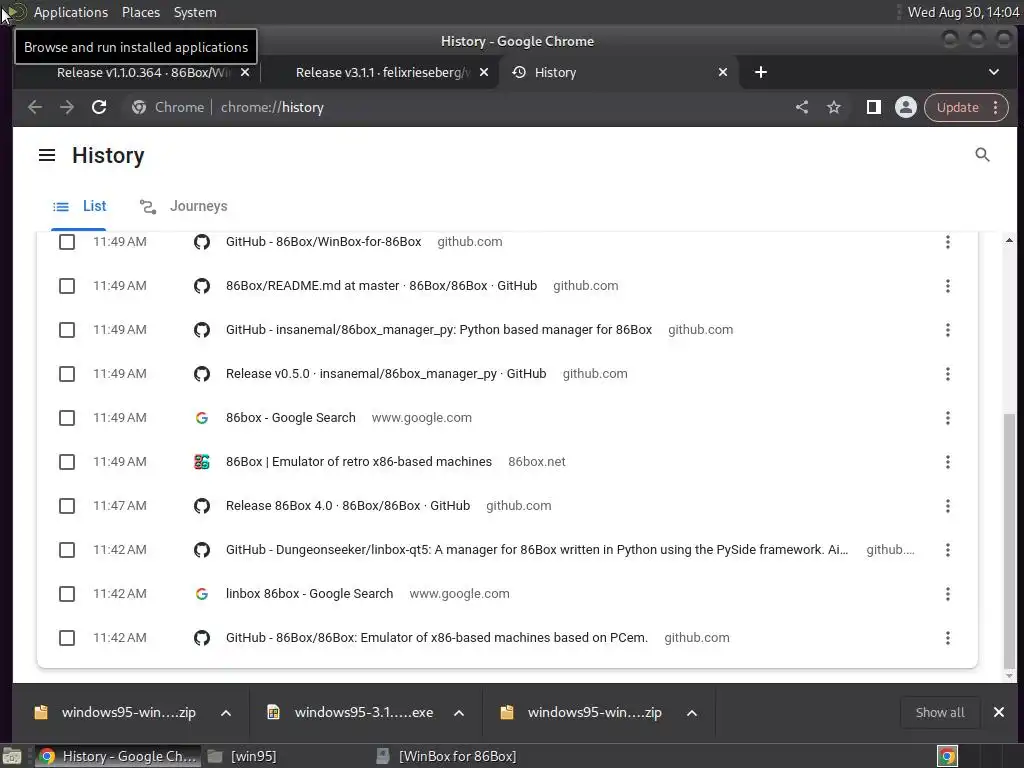This screenshot has height=768, width=1024.
Task: Click the scrollbar up arrow
Action: coord(1009,241)
